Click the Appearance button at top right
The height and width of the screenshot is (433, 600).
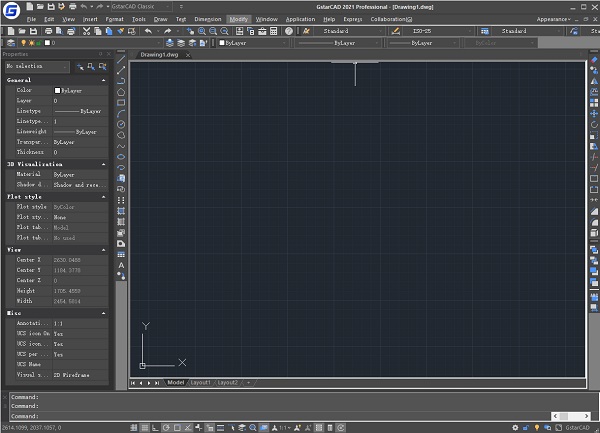pyautogui.click(x=553, y=19)
